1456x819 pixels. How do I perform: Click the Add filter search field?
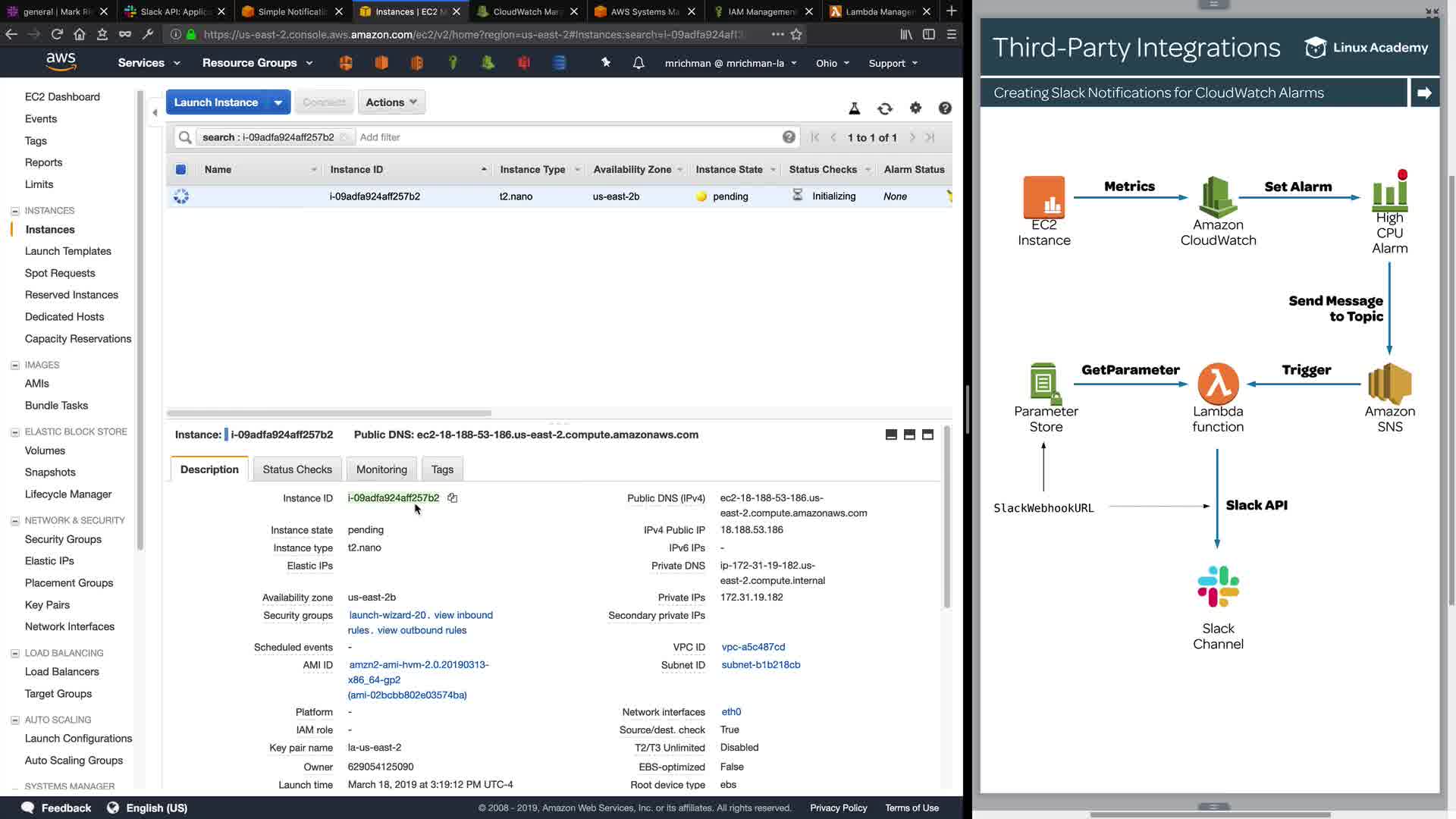point(561,137)
